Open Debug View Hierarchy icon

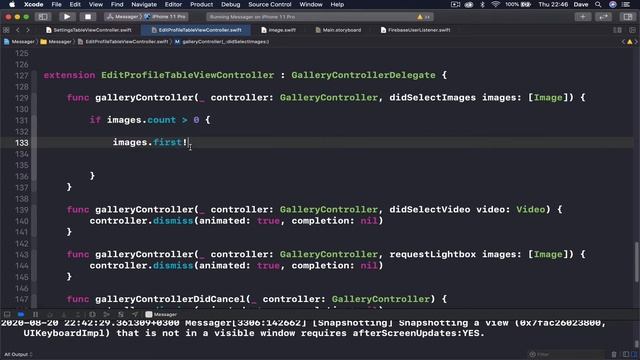(x=92, y=314)
